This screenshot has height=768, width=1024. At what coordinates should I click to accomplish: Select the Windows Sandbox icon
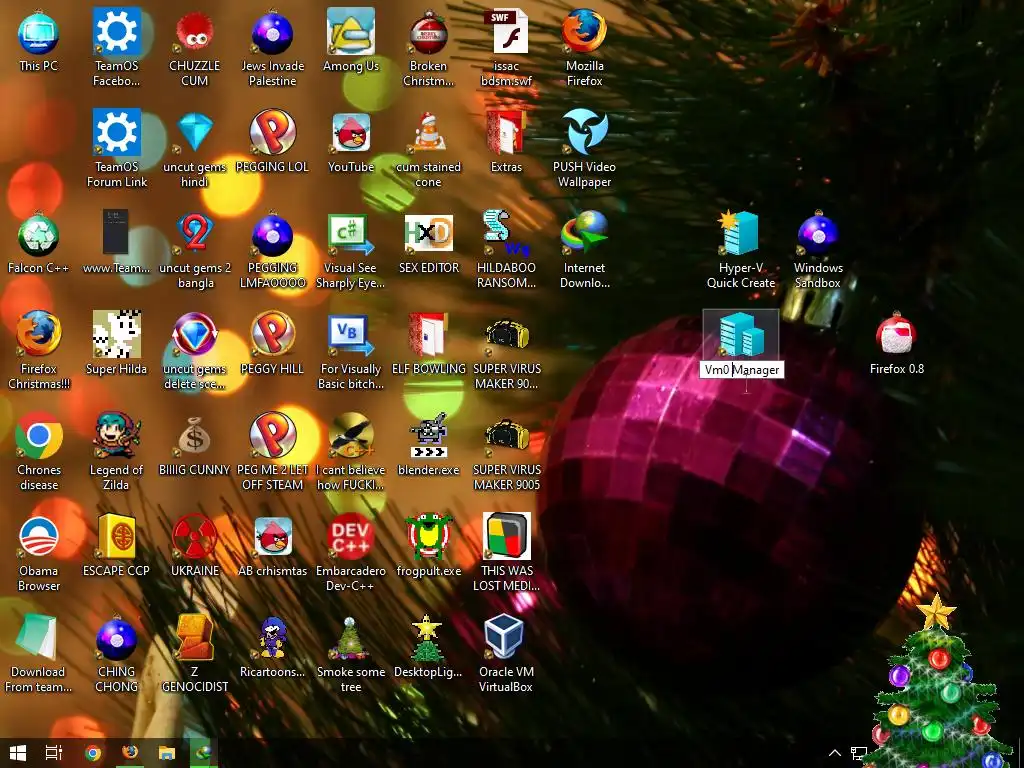point(818,235)
